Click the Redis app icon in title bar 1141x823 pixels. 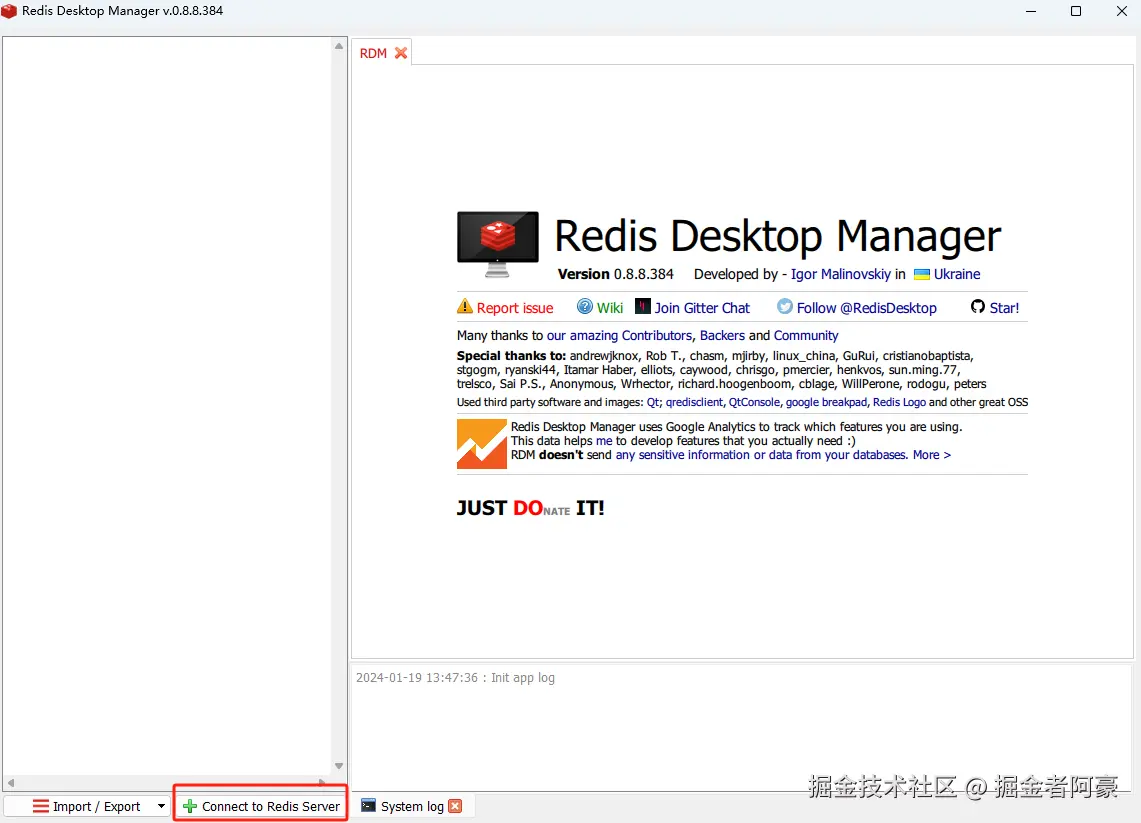(9, 11)
